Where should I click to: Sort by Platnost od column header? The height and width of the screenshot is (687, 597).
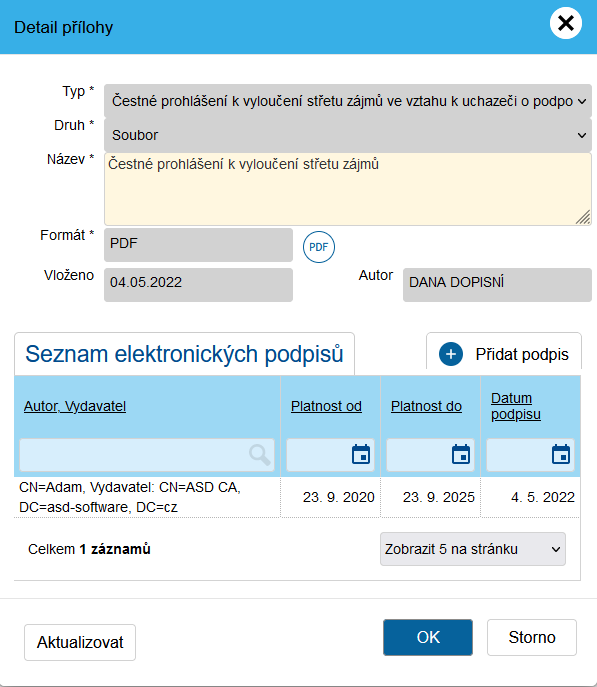click(x=326, y=406)
